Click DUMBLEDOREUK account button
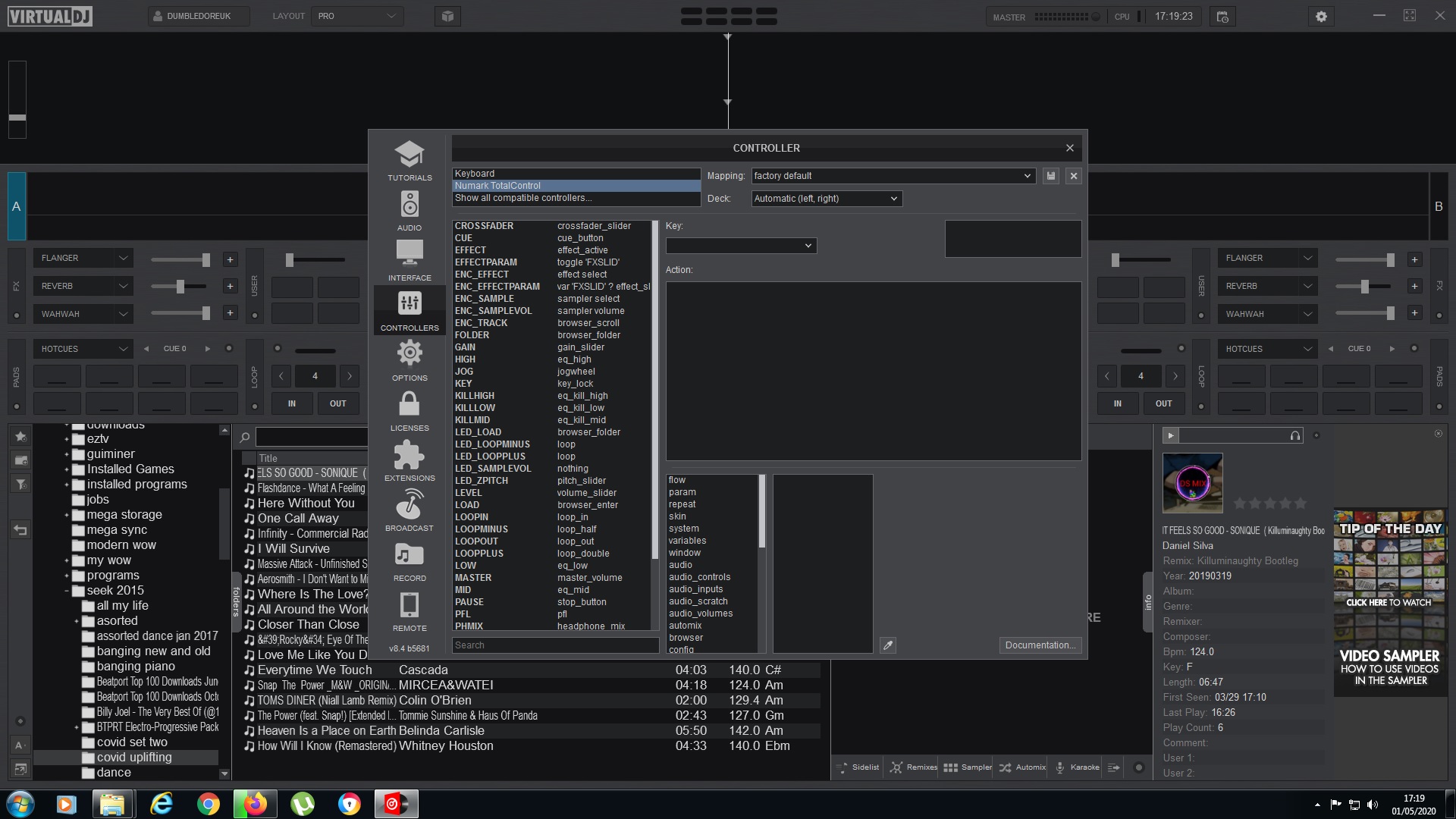This screenshot has width=1456, height=819. pyautogui.click(x=199, y=16)
